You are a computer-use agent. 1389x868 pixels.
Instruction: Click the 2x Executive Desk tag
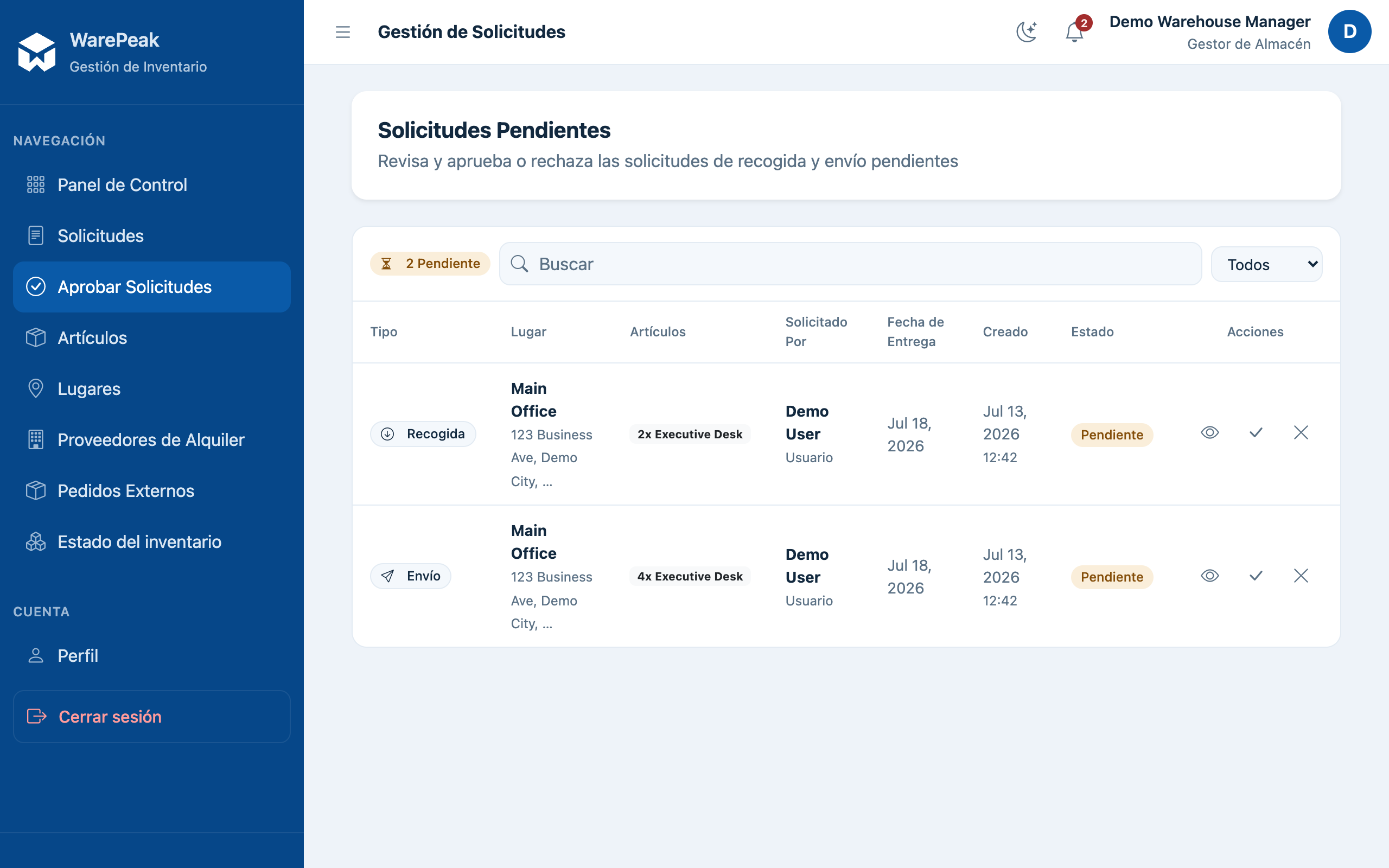(x=690, y=435)
